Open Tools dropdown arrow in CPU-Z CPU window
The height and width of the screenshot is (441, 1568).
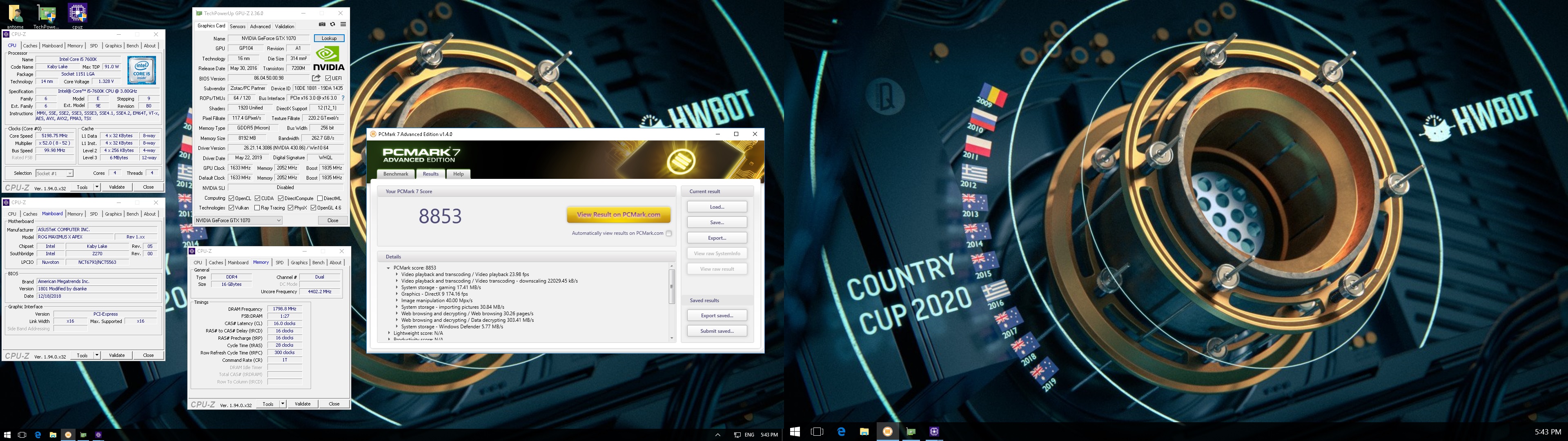click(x=97, y=187)
